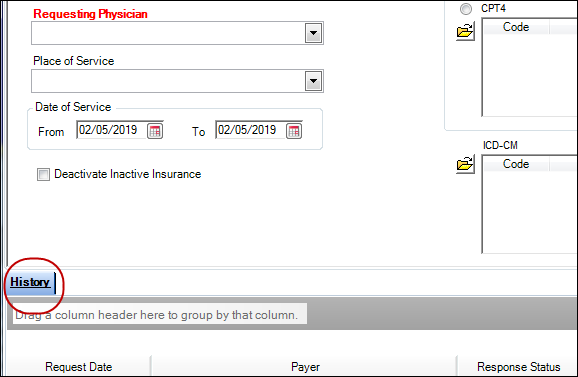Viewport: 578px width, 377px height.
Task: Open the ICD-CM code folder lookup
Action: pos(465,164)
